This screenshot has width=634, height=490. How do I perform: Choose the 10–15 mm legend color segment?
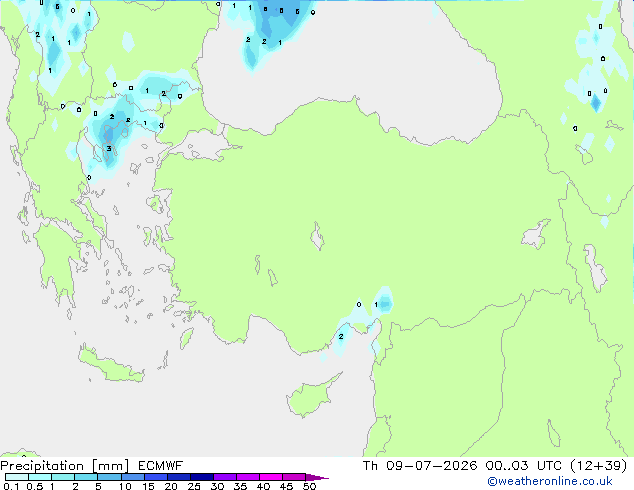[x=132, y=477]
